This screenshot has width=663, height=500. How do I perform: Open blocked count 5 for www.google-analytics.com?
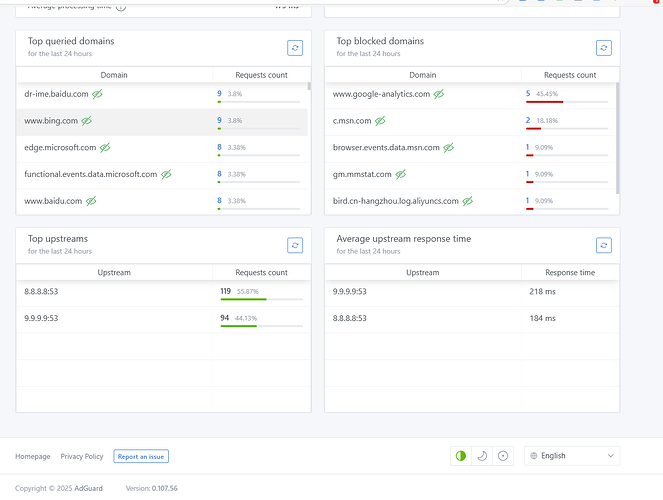528,93
